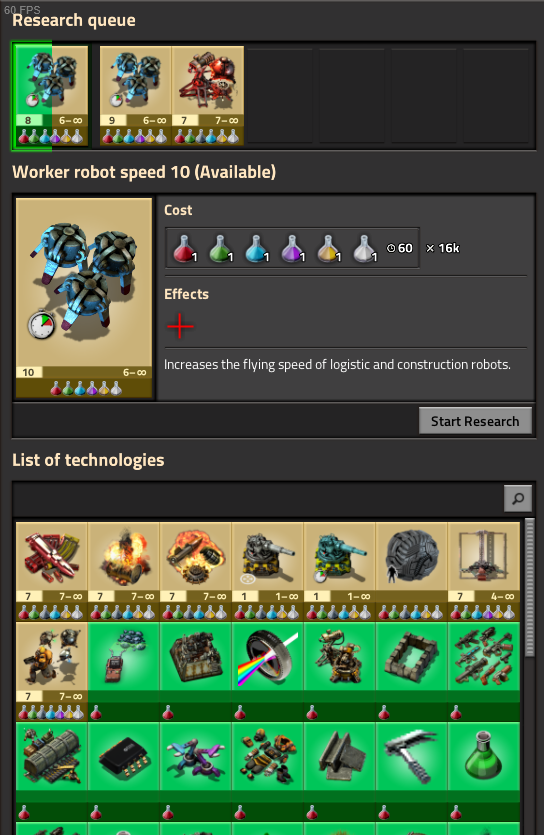Pick the Physical projectile damage bullets technology
This screenshot has height=835, width=544.
click(52, 571)
